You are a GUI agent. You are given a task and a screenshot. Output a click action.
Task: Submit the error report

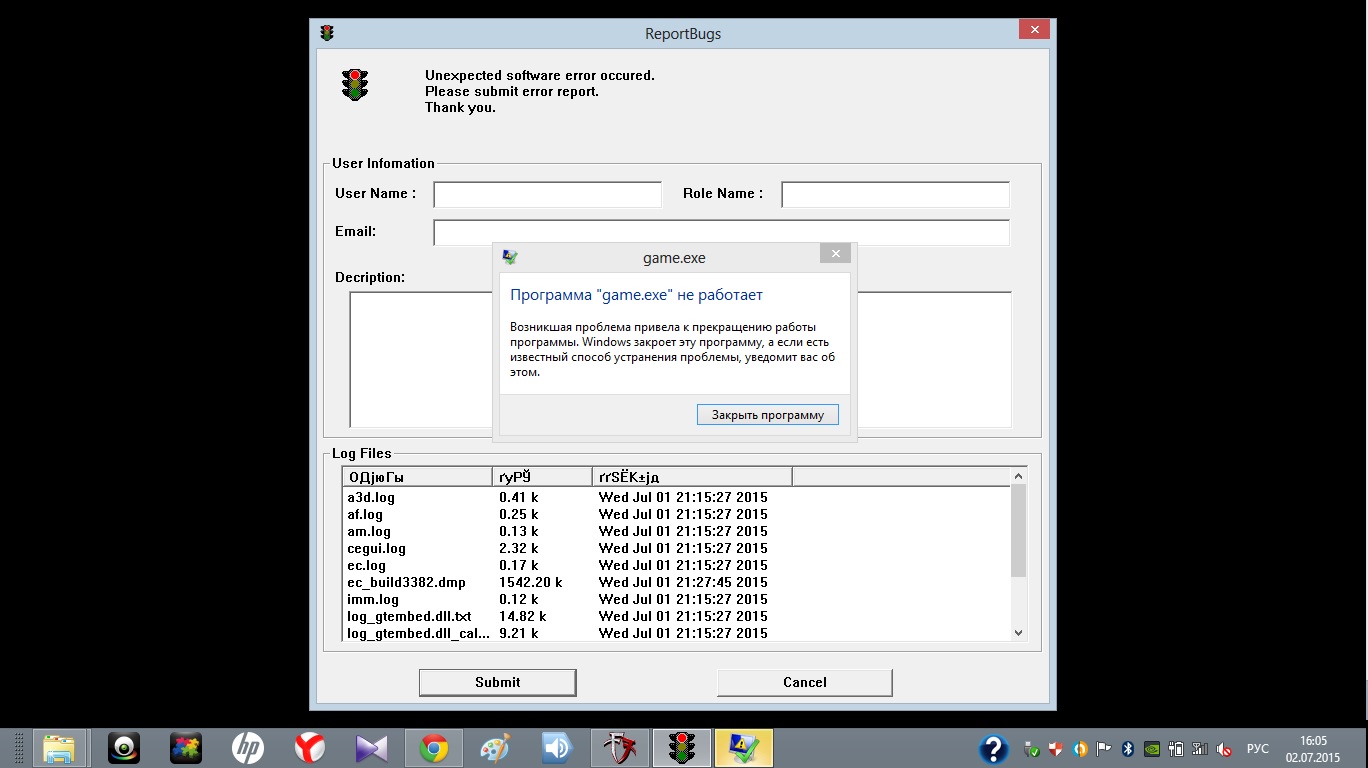[498, 682]
